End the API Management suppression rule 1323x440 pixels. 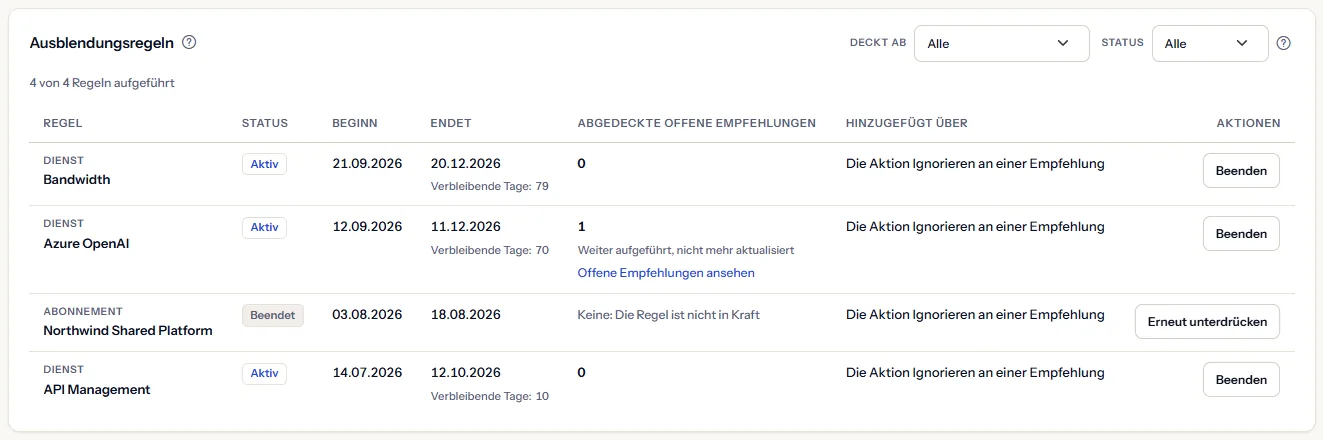[x=1241, y=380]
